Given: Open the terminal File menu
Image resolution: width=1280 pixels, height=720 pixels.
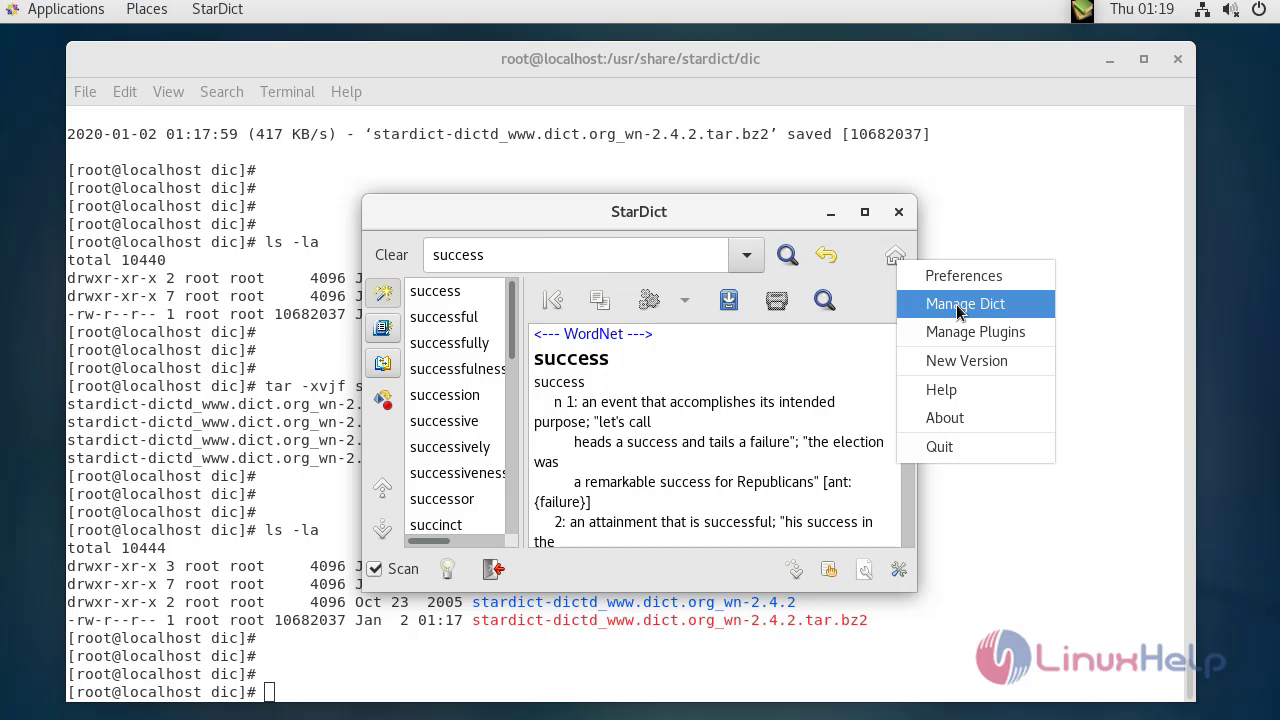Looking at the screenshot, I should point(85,92).
